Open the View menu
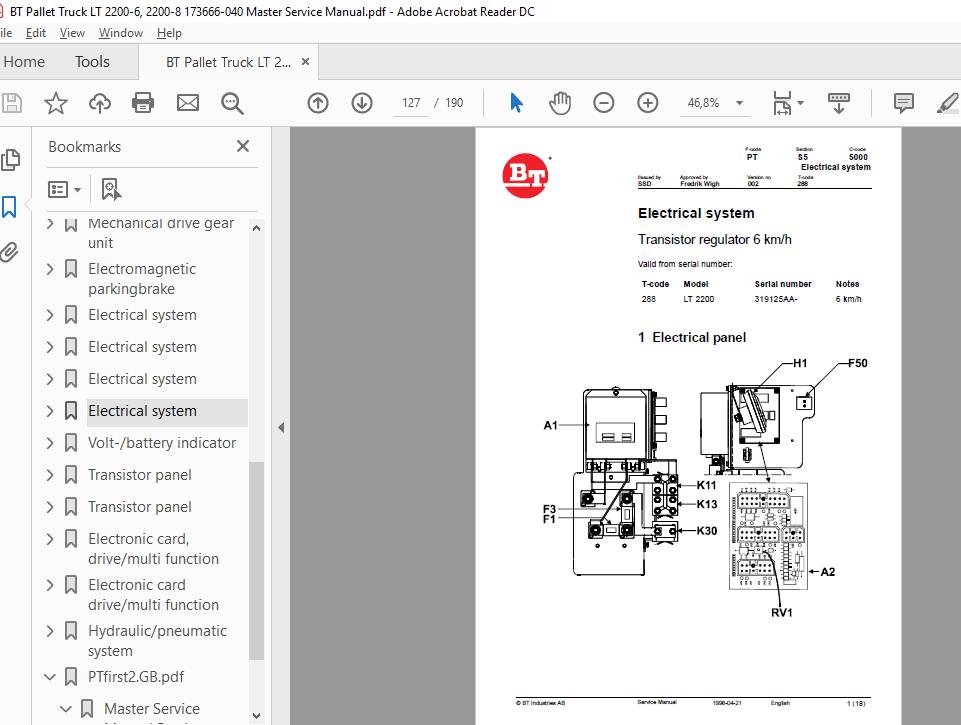The image size is (961, 725). (x=72, y=33)
